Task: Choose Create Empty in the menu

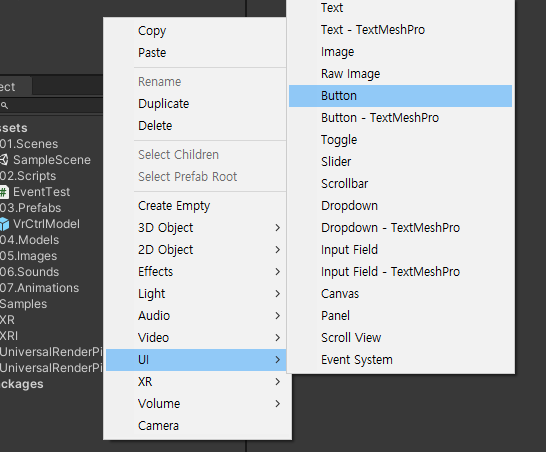Action: click(196, 205)
